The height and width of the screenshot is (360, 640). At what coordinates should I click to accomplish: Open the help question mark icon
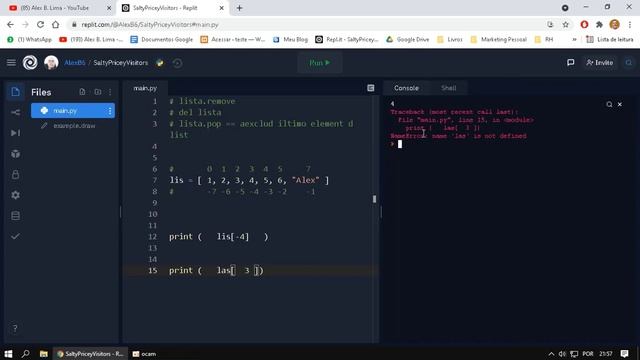coord(15,328)
